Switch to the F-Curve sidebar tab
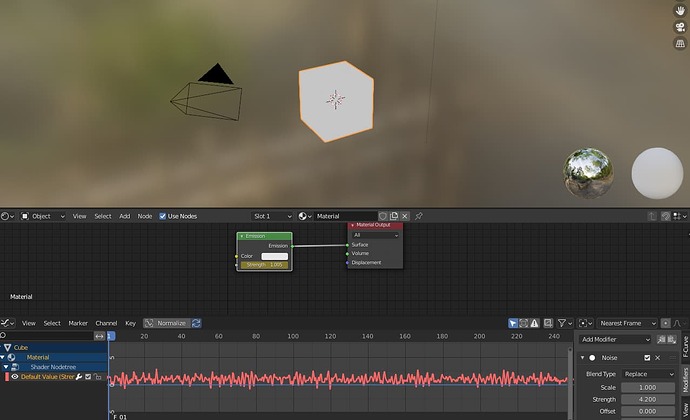The width and height of the screenshot is (690, 420). [x=685, y=346]
